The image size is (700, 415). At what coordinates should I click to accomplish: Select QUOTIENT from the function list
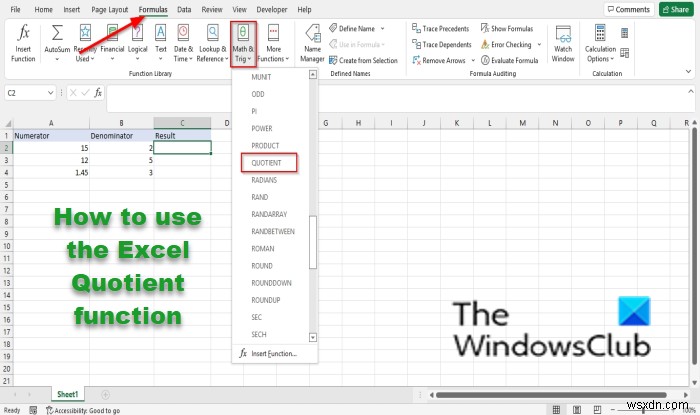click(269, 163)
